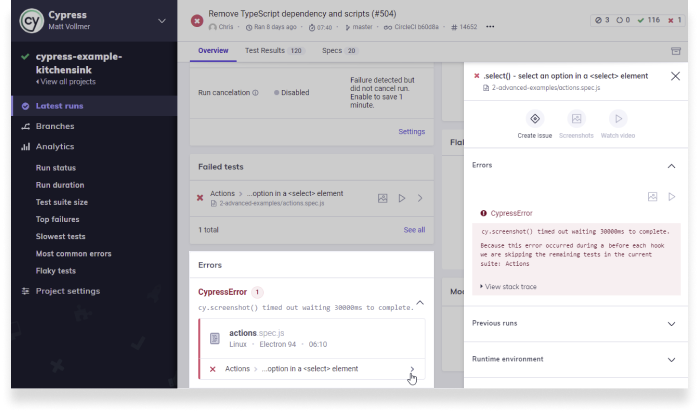Click the archive run icon near tabs
This screenshot has width=699, height=414.
(676, 51)
